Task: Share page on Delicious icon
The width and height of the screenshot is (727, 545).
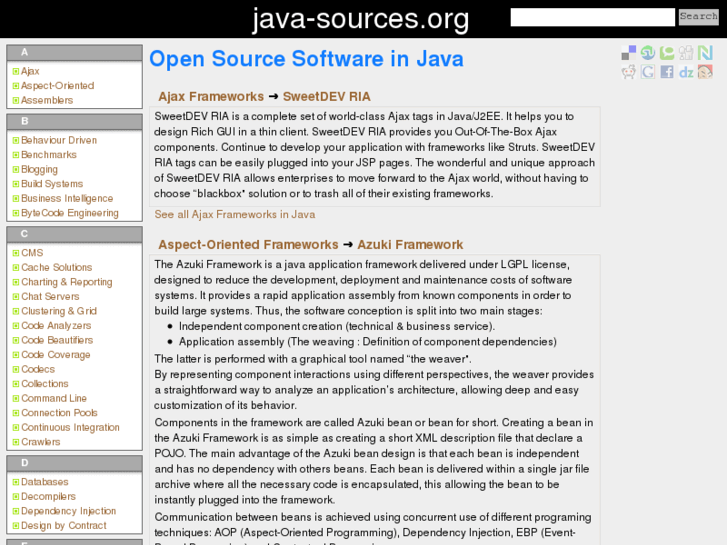Action: click(629, 52)
